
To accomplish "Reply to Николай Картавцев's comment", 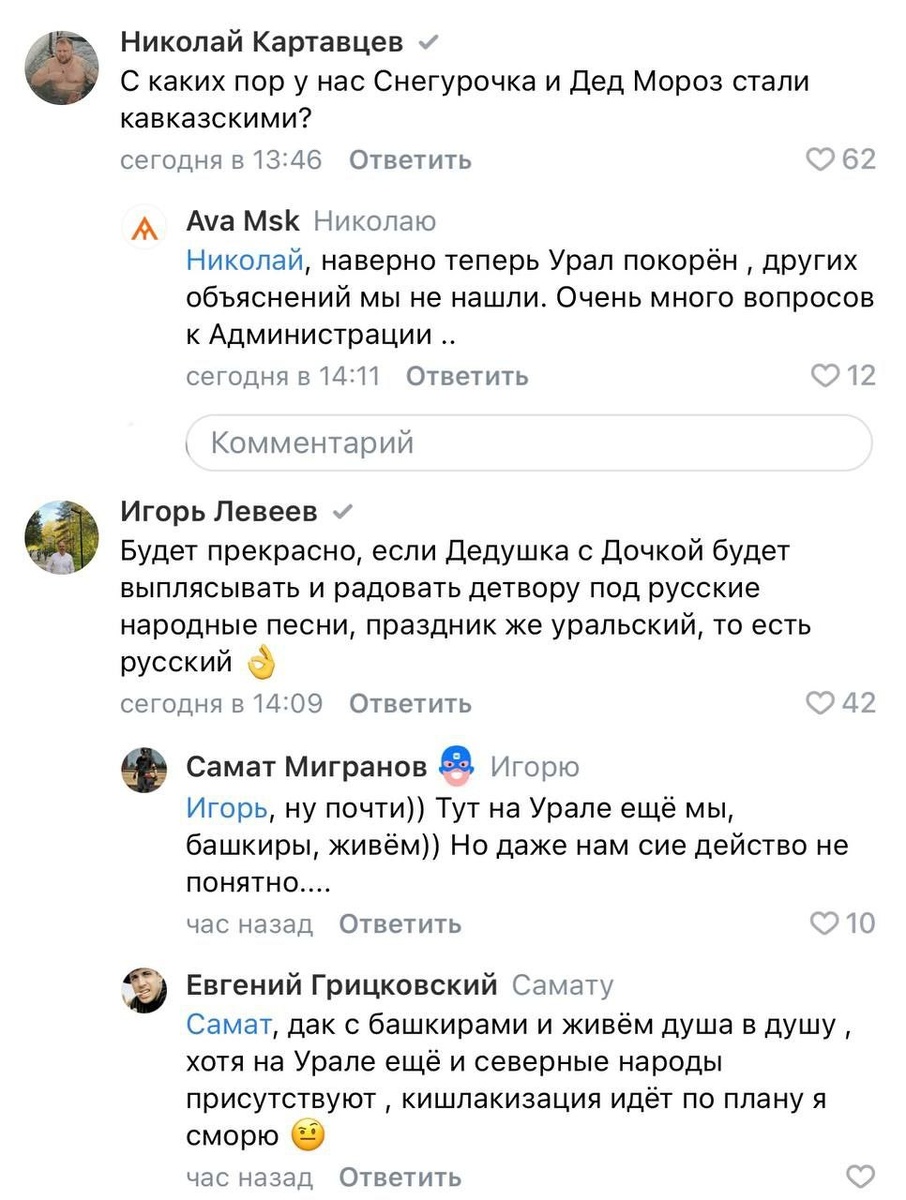I will point(408,160).
